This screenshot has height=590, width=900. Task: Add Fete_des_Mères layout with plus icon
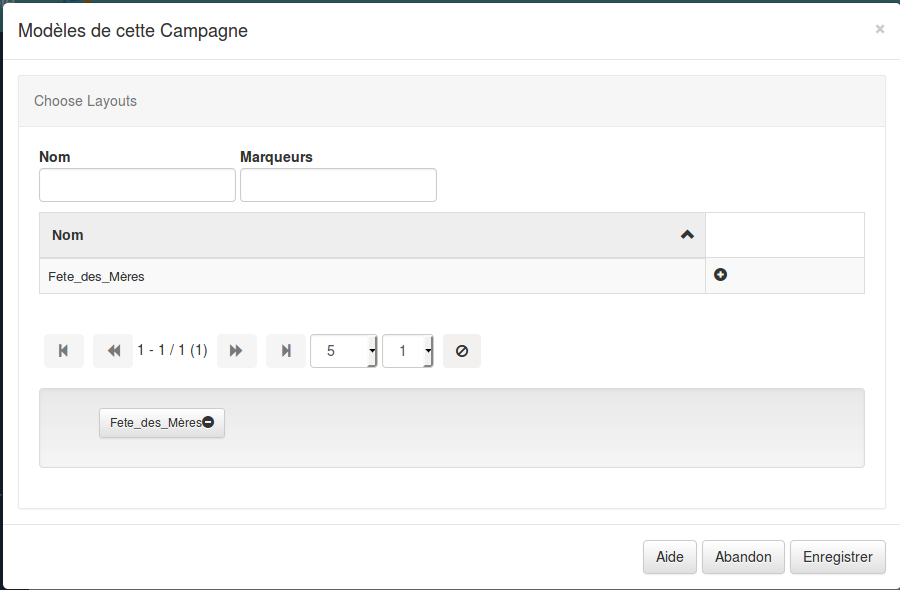[x=720, y=275]
